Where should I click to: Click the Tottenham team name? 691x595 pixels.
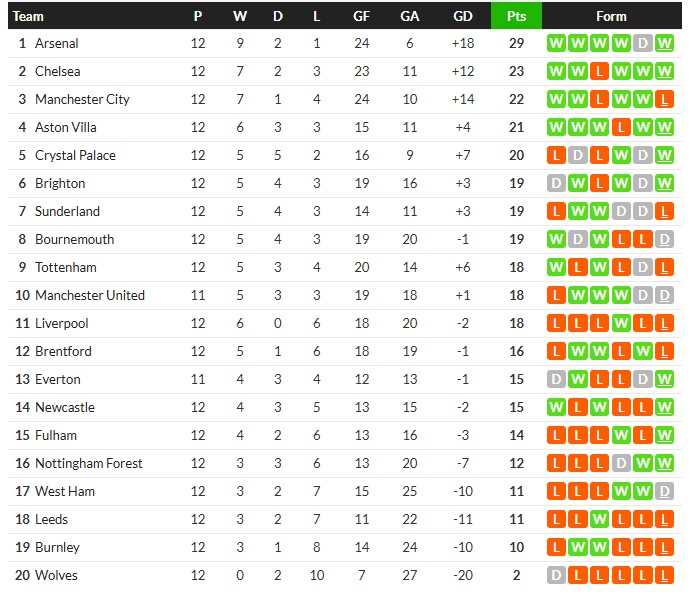[x=66, y=268]
